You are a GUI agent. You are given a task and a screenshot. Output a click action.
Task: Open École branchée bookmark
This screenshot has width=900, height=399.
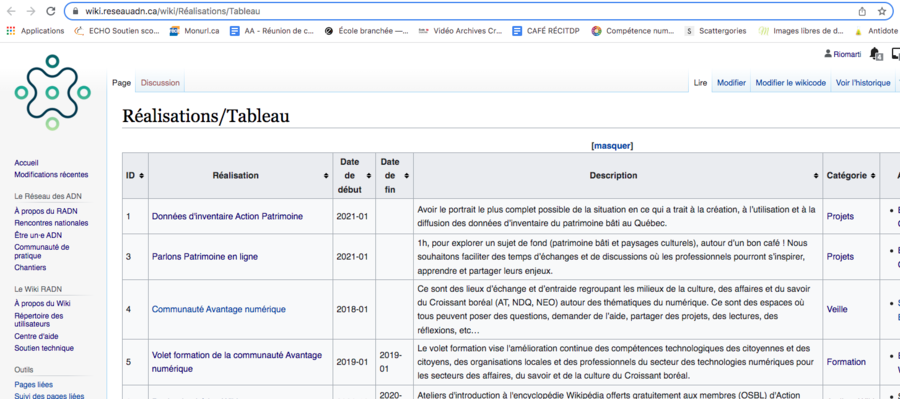coord(366,31)
